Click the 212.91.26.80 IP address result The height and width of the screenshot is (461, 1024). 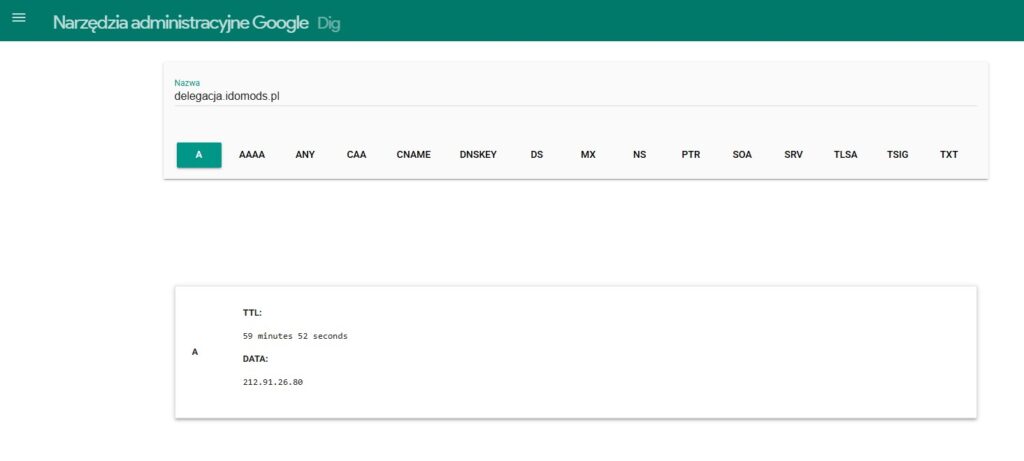pyautogui.click(x=273, y=382)
